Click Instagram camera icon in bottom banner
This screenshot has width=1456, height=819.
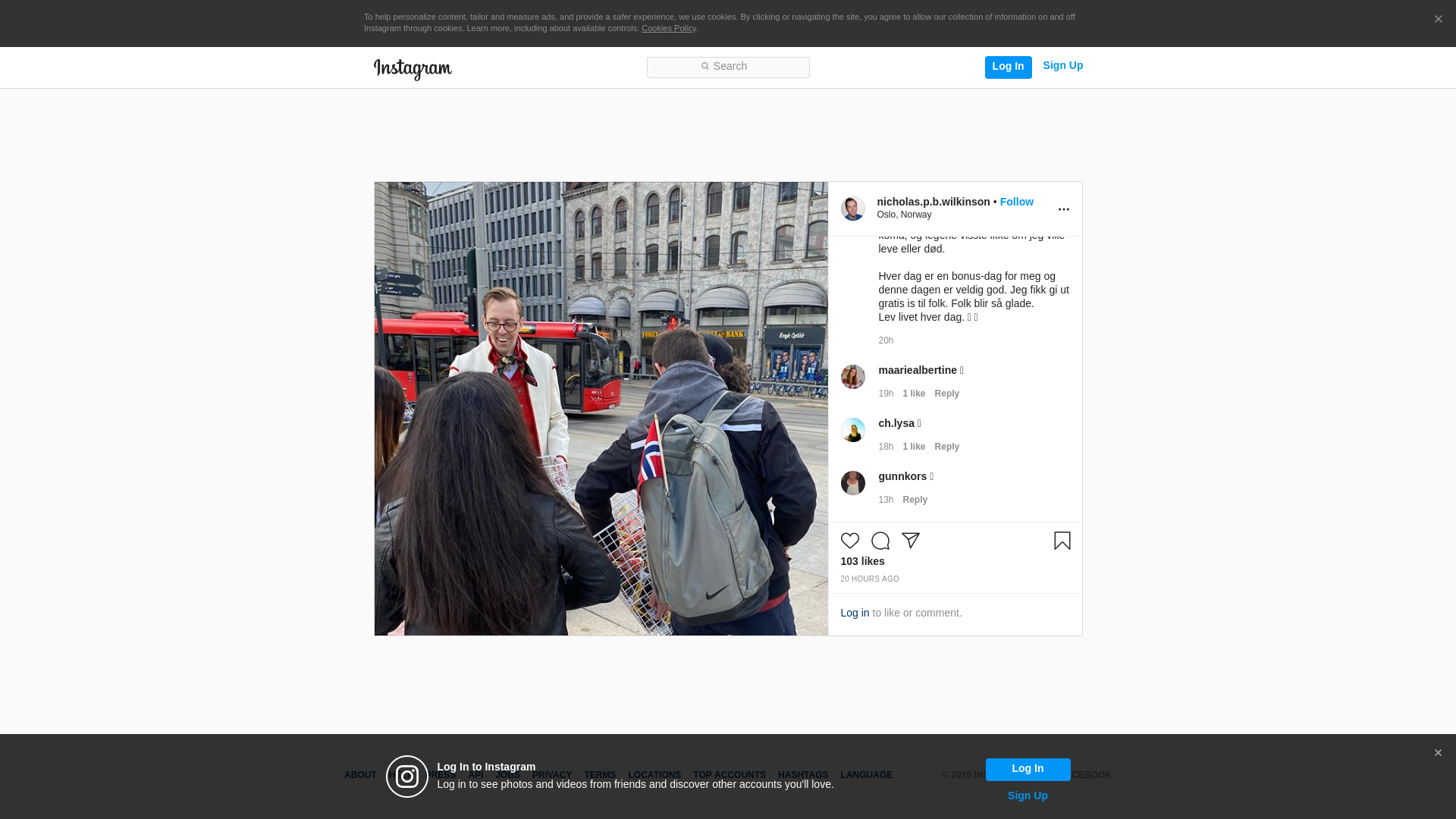point(407,777)
